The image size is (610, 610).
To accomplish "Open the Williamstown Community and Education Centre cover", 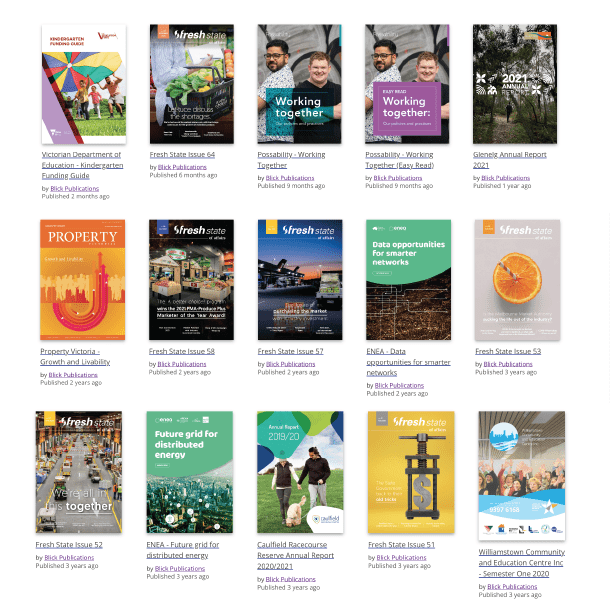I will (x=521, y=475).
